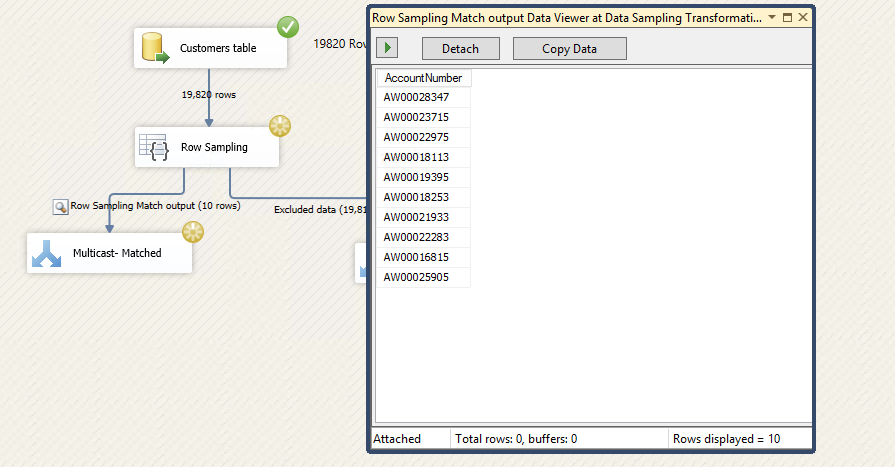Select cell AW00022975
This screenshot has width=895, height=467.
[424, 137]
